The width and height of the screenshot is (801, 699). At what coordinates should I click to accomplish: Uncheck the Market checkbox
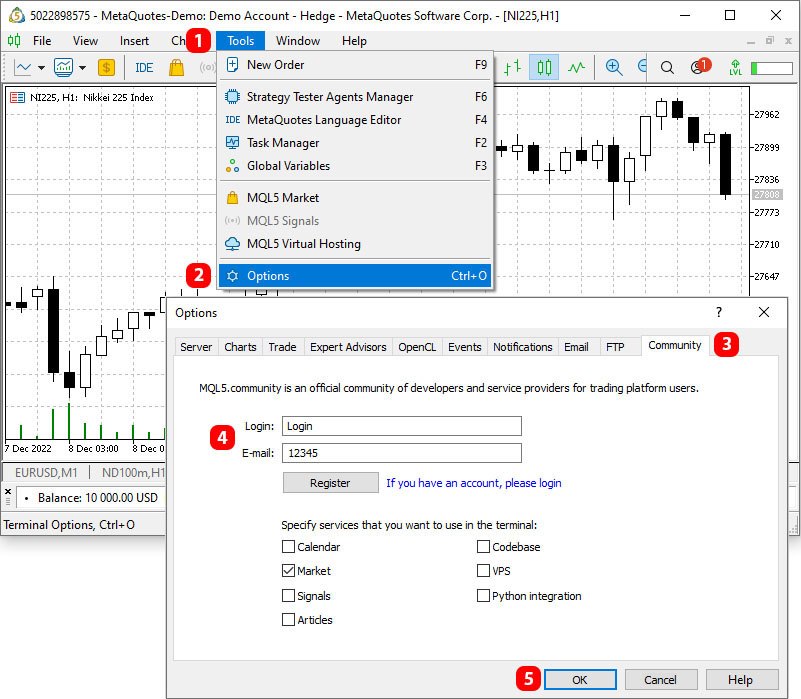(289, 571)
